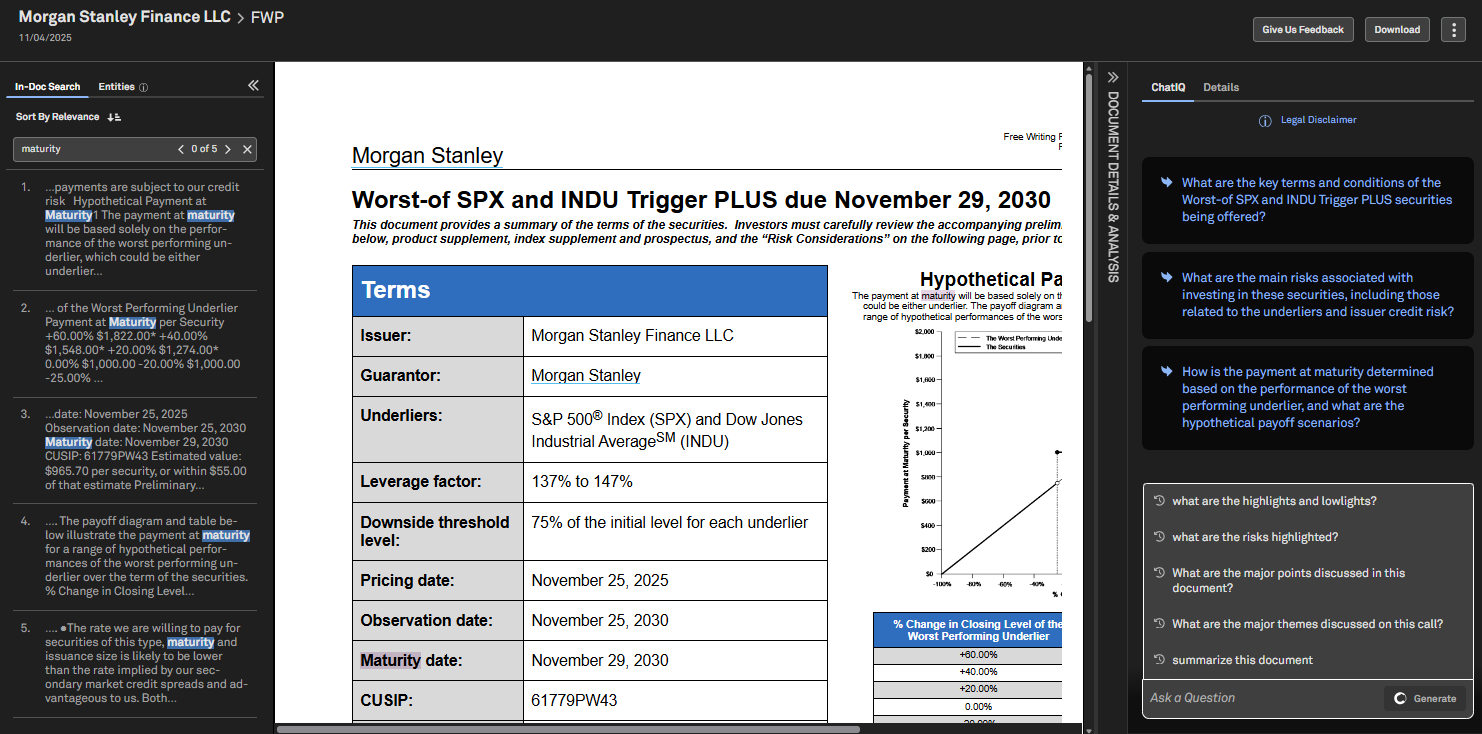Click the Downside threshold level value cell
This screenshot has height=734, width=1482.
pyautogui.click(x=675, y=531)
